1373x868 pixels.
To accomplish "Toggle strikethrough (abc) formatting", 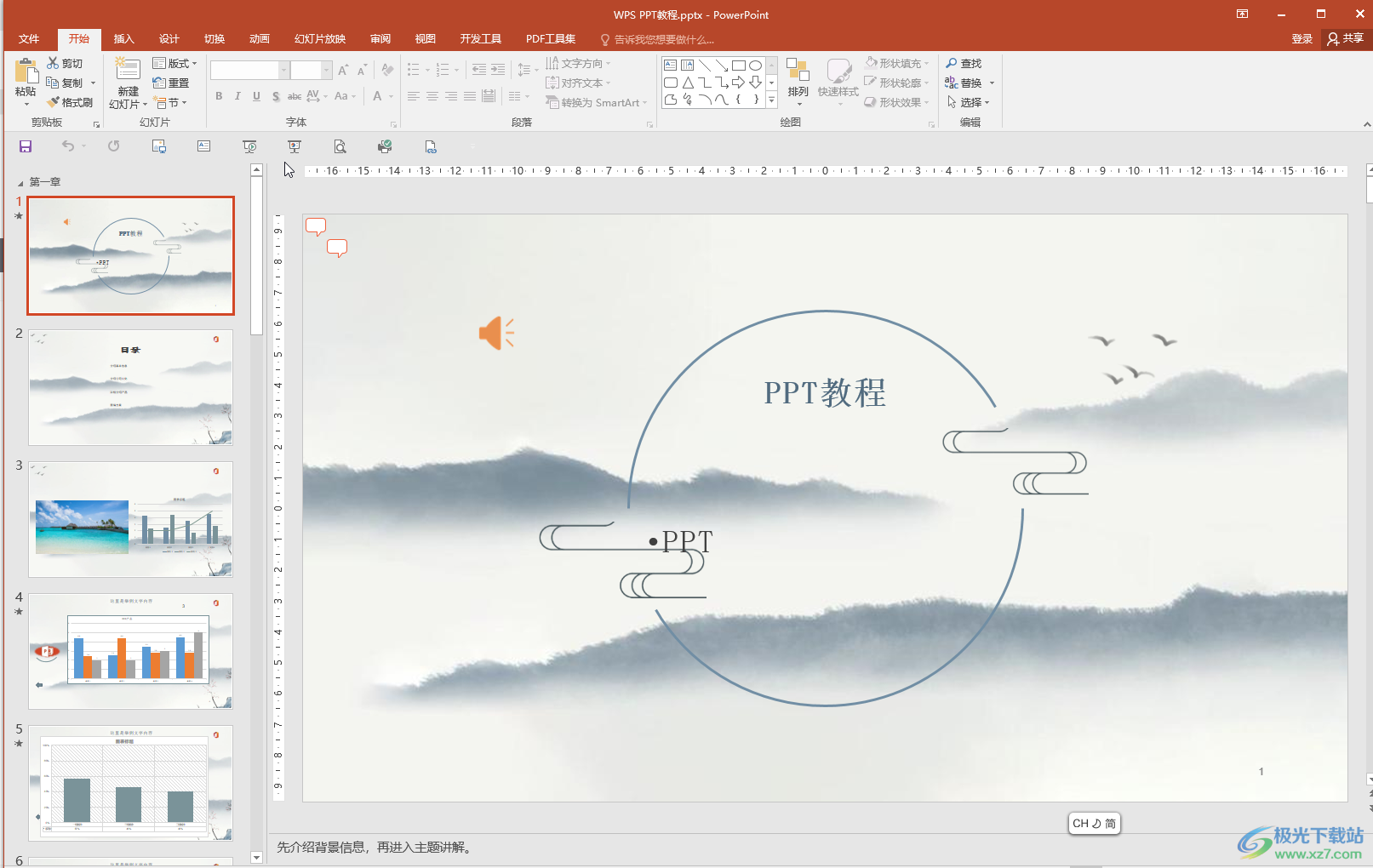I will pyautogui.click(x=295, y=96).
